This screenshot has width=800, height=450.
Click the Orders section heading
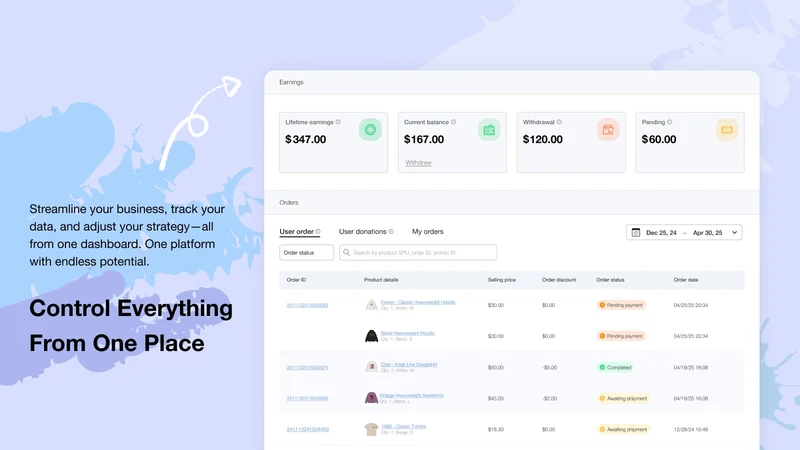[289, 203]
